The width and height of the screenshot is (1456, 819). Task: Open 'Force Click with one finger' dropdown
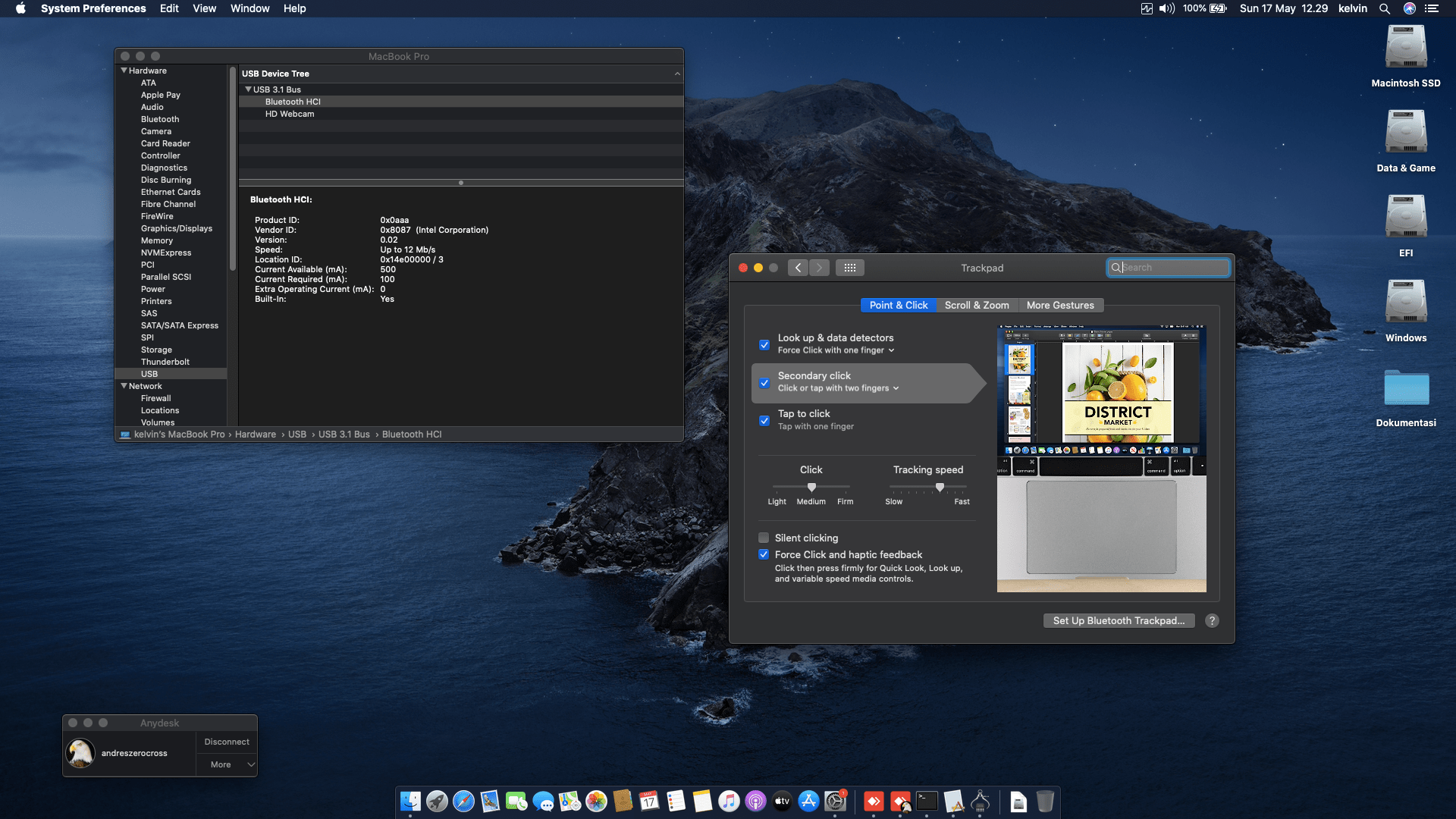coord(836,350)
